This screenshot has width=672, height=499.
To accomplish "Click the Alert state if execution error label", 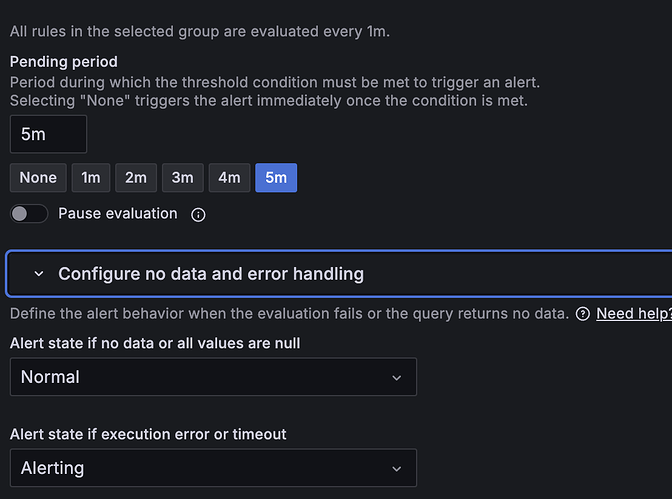I will [x=148, y=434].
